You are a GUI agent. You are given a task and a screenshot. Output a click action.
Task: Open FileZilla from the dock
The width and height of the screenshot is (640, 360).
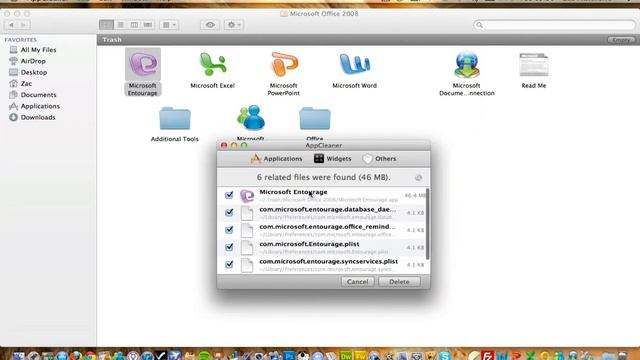click(487, 356)
